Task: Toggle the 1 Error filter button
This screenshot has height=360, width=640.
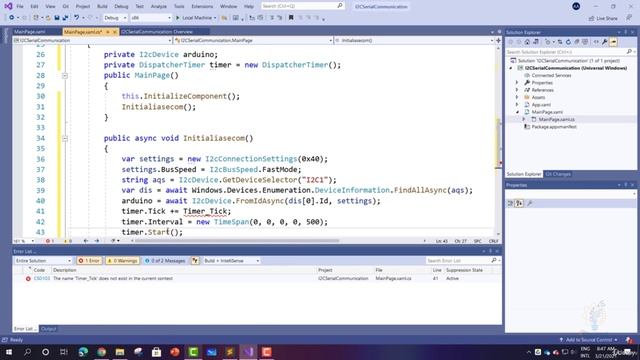Action: tap(89, 260)
